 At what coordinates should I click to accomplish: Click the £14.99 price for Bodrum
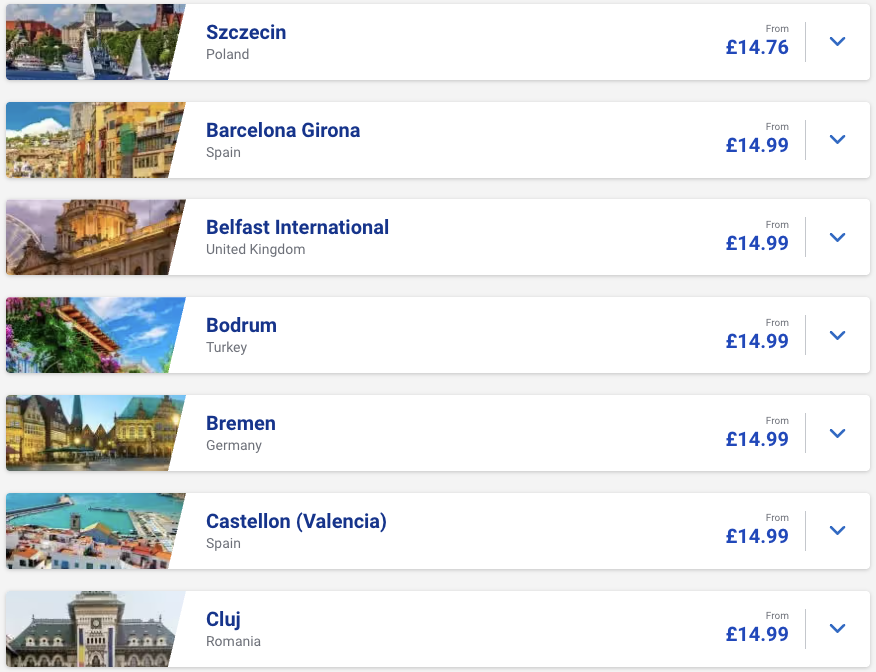pyautogui.click(x=757, y=341)
